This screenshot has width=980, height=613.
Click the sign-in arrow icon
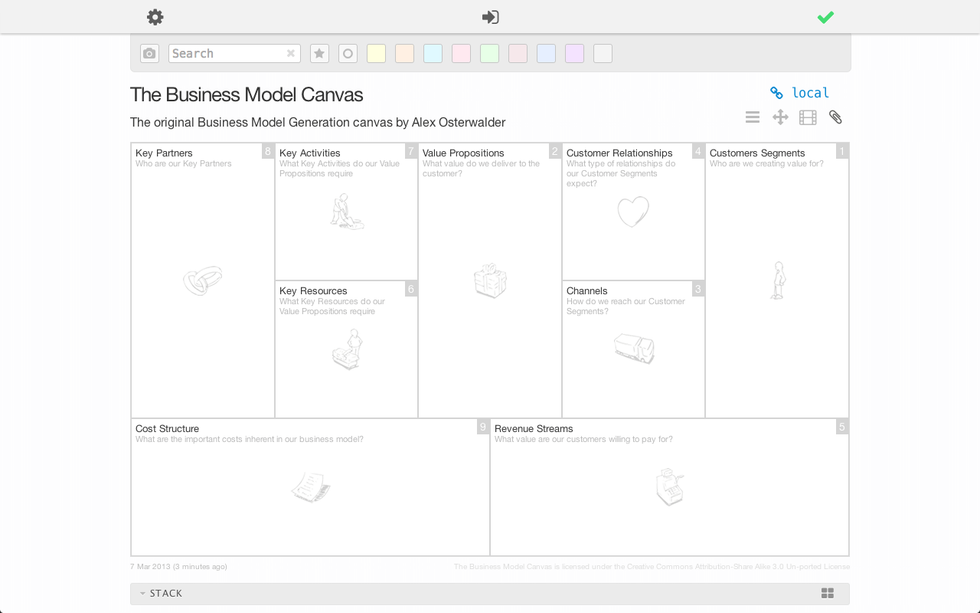click(490, 16)
